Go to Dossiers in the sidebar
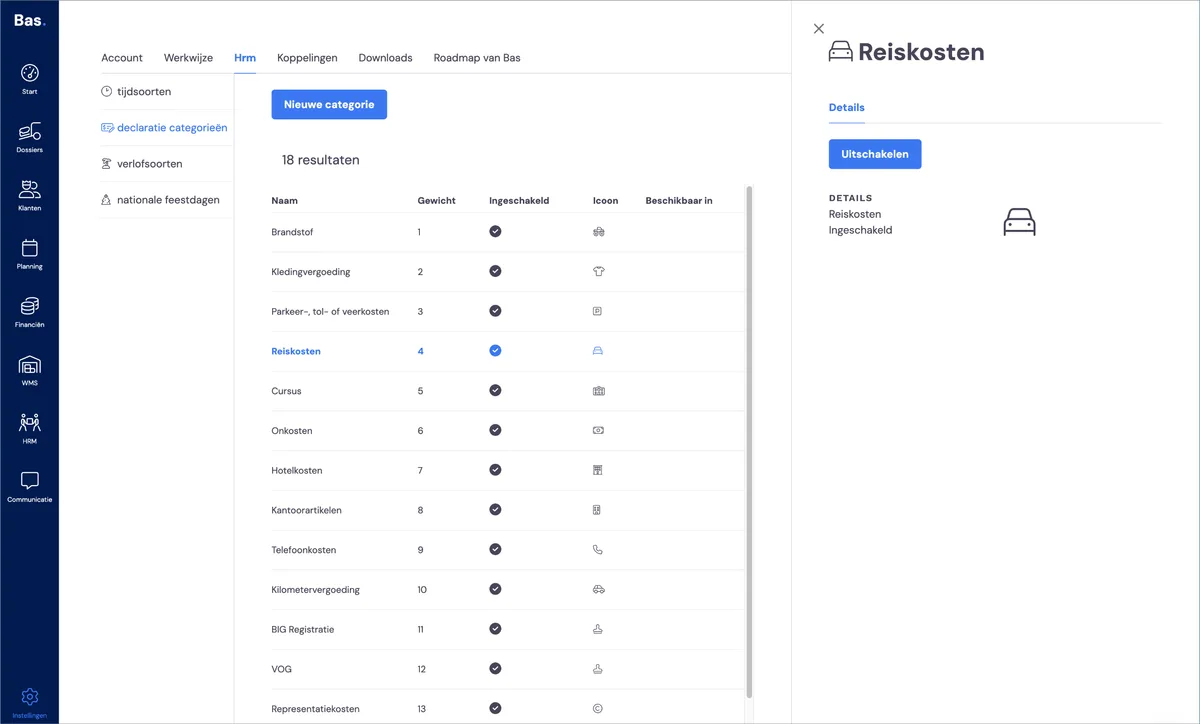 29,137
